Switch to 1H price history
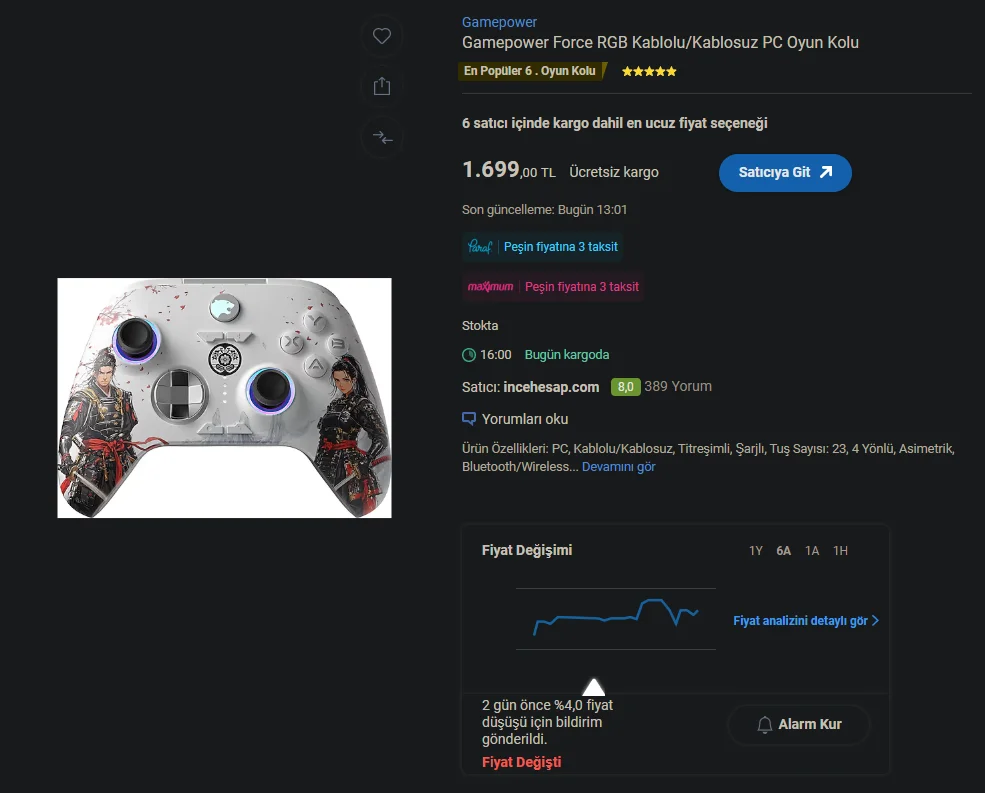 tap(840, 551)
